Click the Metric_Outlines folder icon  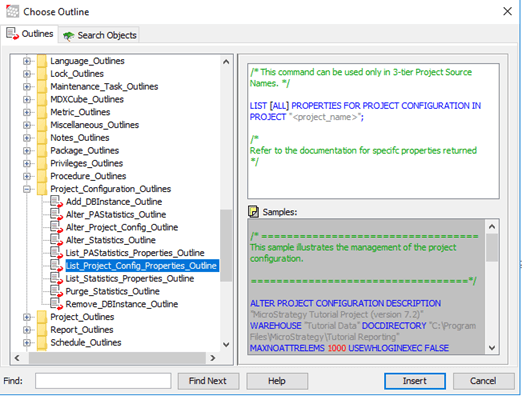pos(42,112)
